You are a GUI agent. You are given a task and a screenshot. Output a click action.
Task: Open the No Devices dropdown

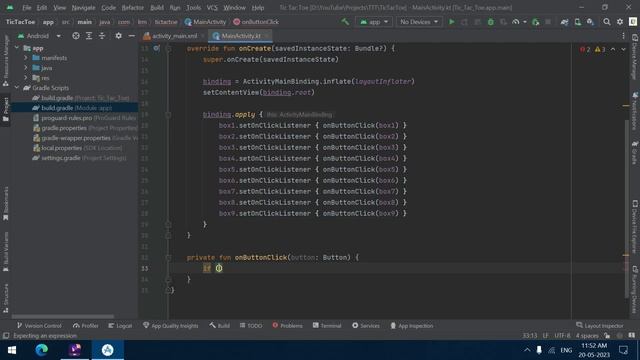click(419, 22)
